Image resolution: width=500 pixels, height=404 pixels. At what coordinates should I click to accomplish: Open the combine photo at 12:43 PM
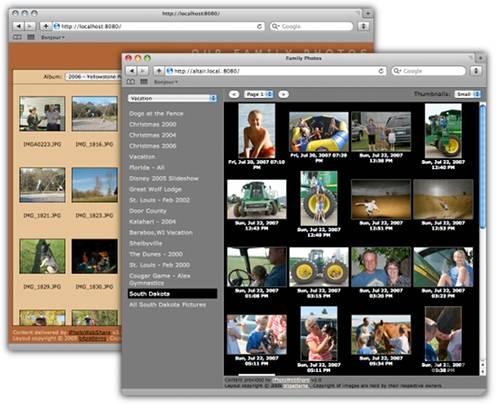257,199
